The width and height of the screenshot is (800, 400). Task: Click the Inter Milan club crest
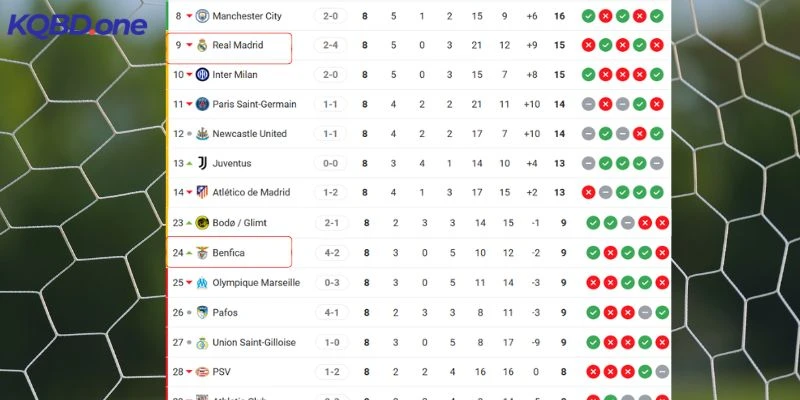[x=202, y=75]
